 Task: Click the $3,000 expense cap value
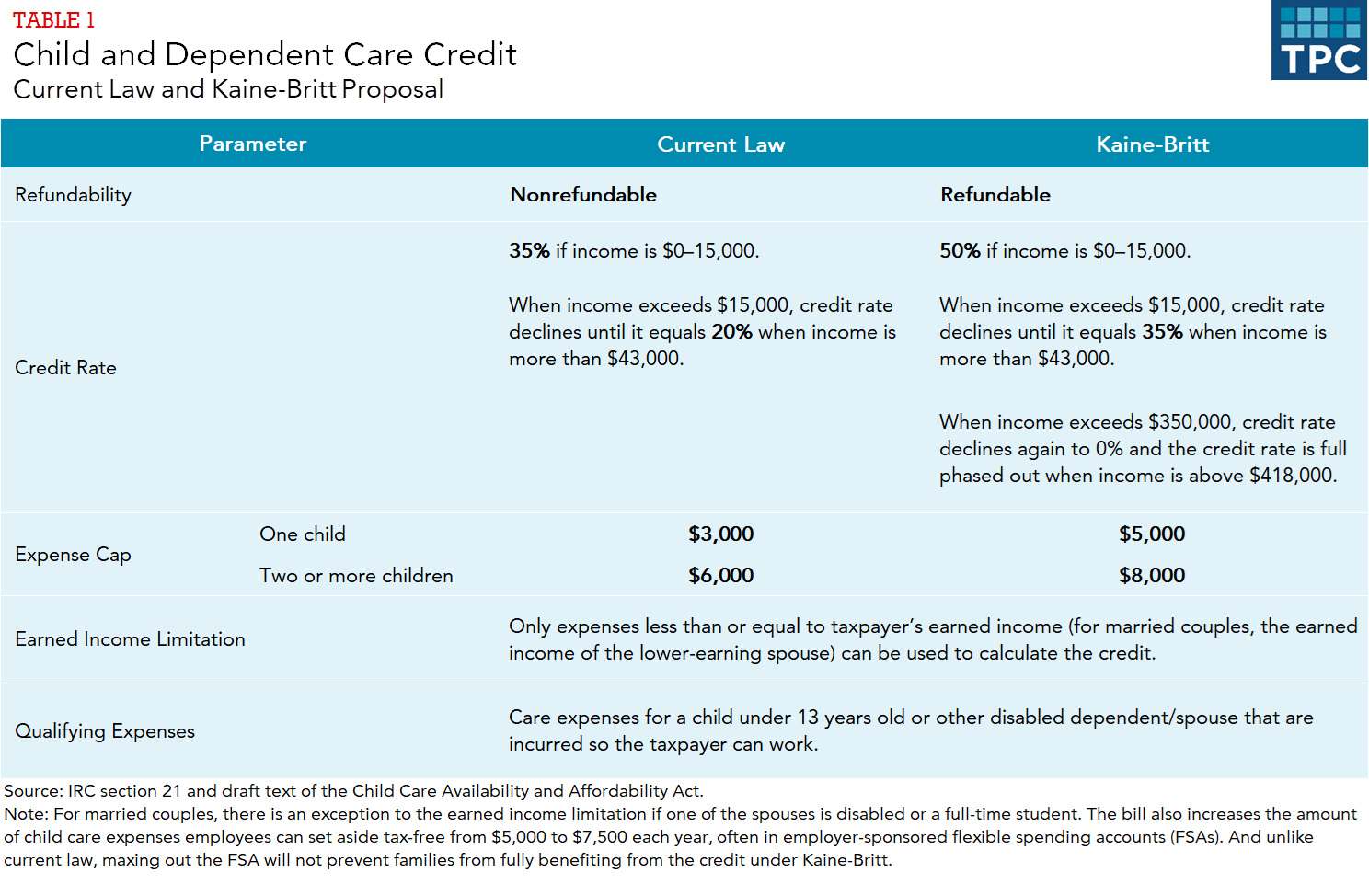(x=720, y=534)
